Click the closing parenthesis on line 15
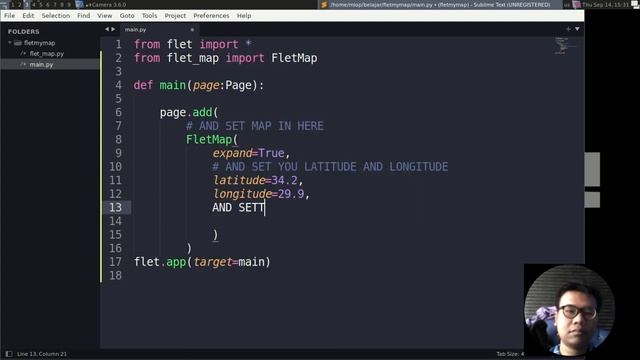The width and height of the screenshot is (640, 360). point(215,235)
